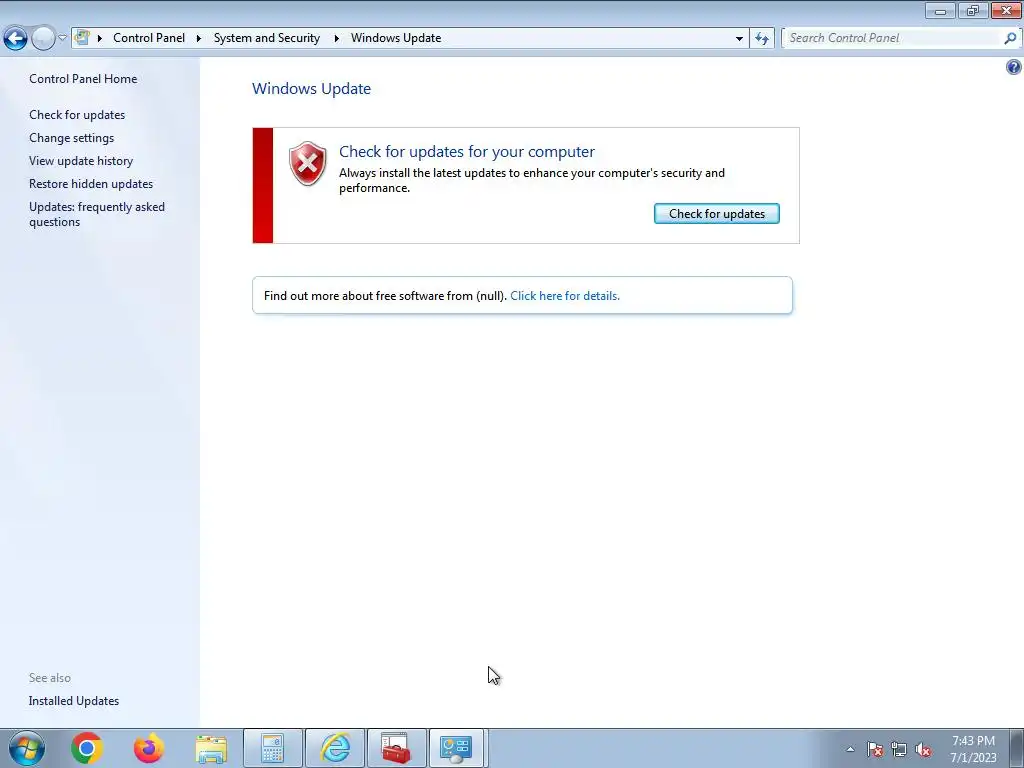The width and height of the screenshot is (1024, 768).
Task: Click the search magnifier icon
Action: point(1010,38)
